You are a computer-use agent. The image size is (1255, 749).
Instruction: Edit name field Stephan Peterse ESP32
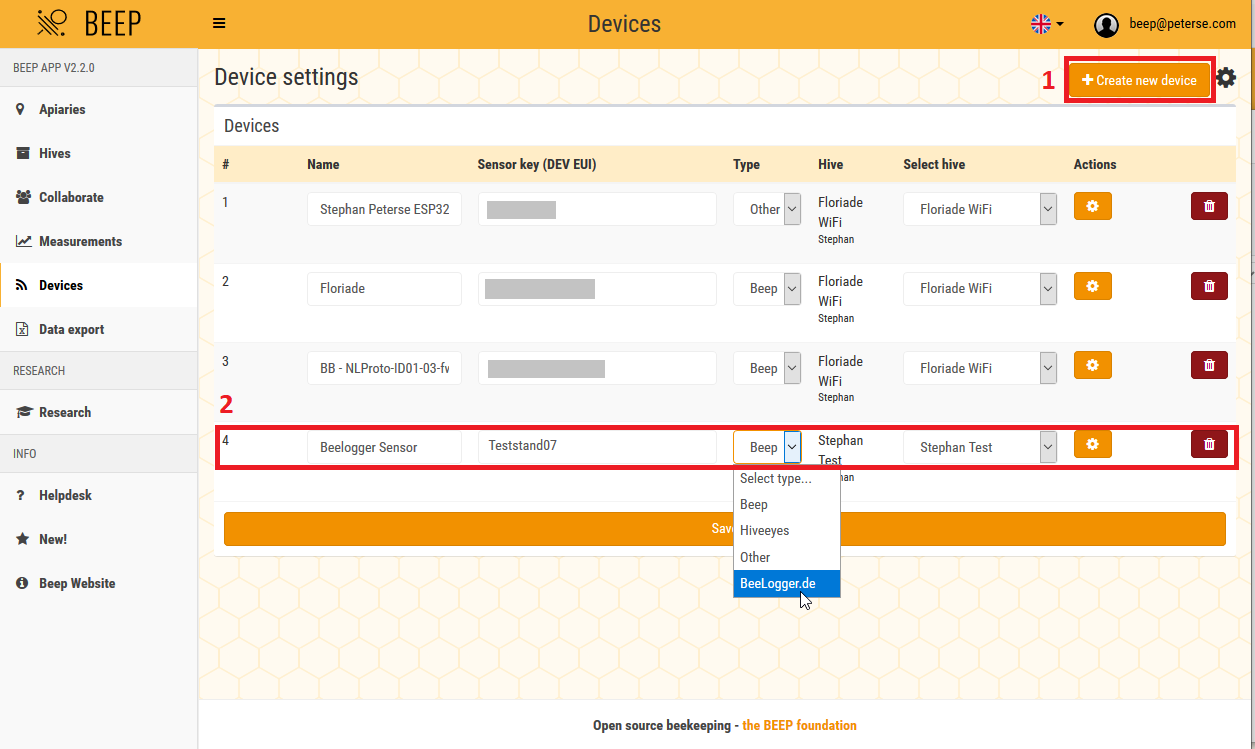coord(384,209)
